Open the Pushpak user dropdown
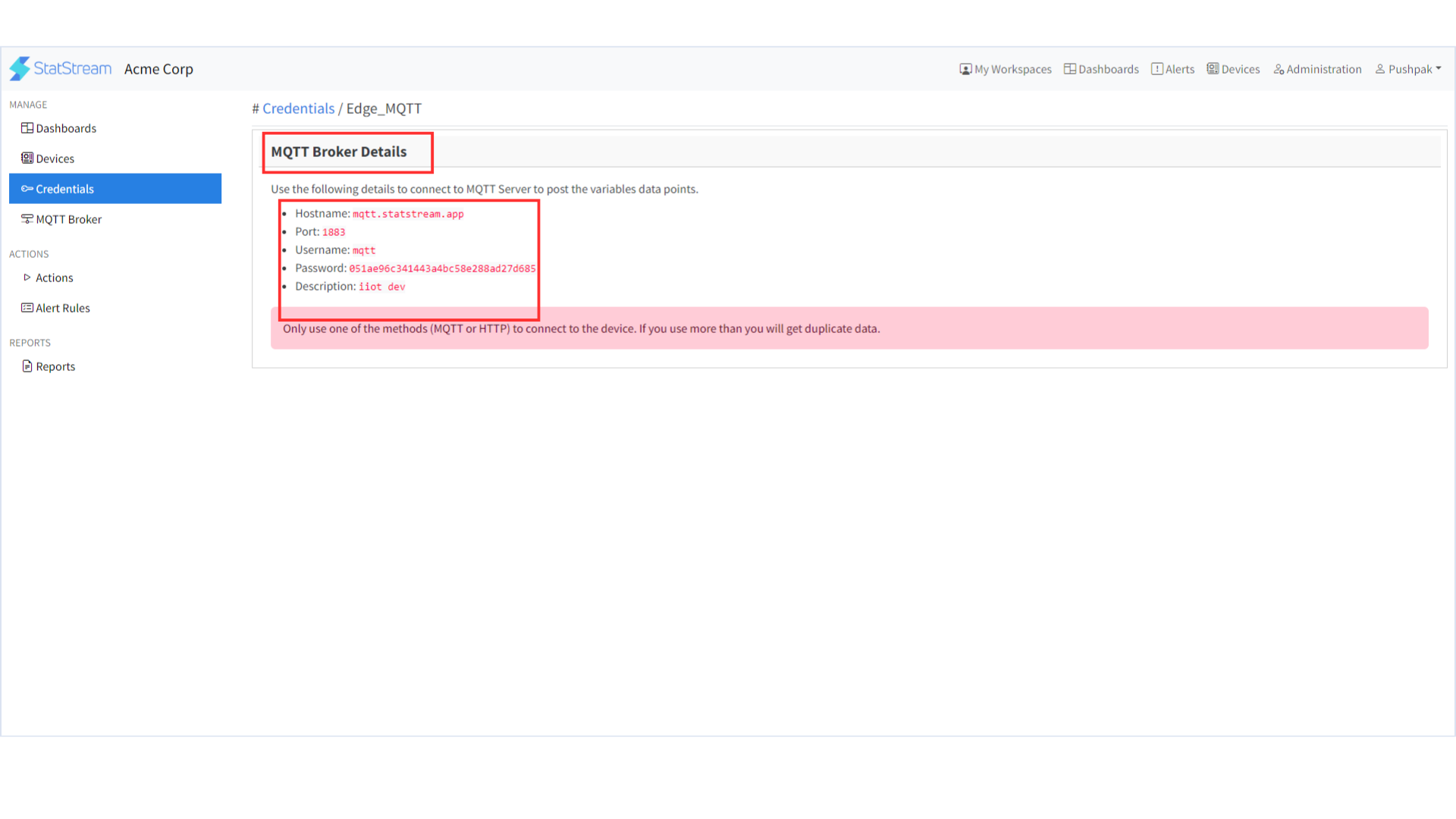The width and height of the screenshot is (1456, 819). pos(1408,68)
